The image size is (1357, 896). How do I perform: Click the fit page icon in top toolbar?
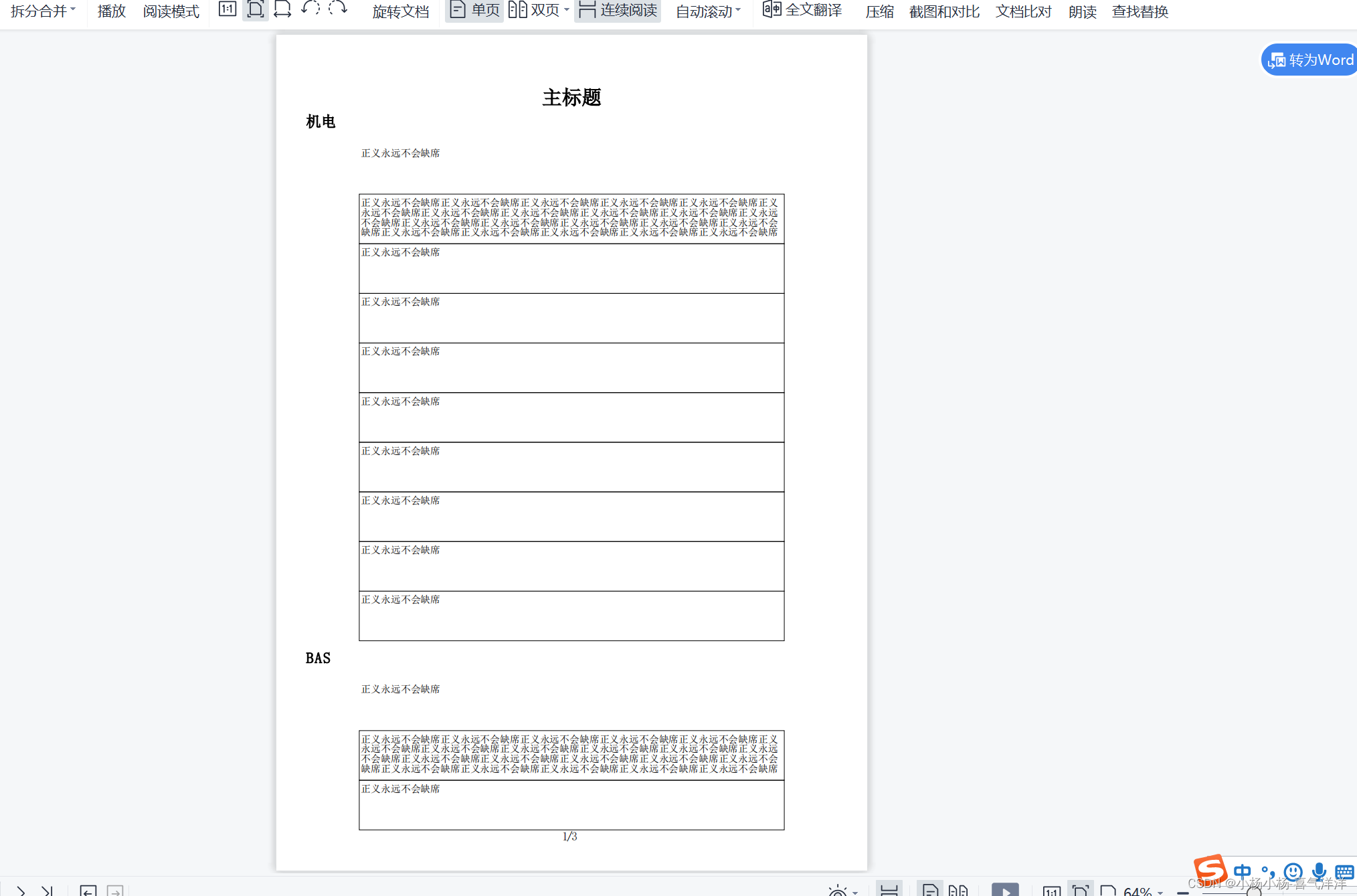[255, 9]
